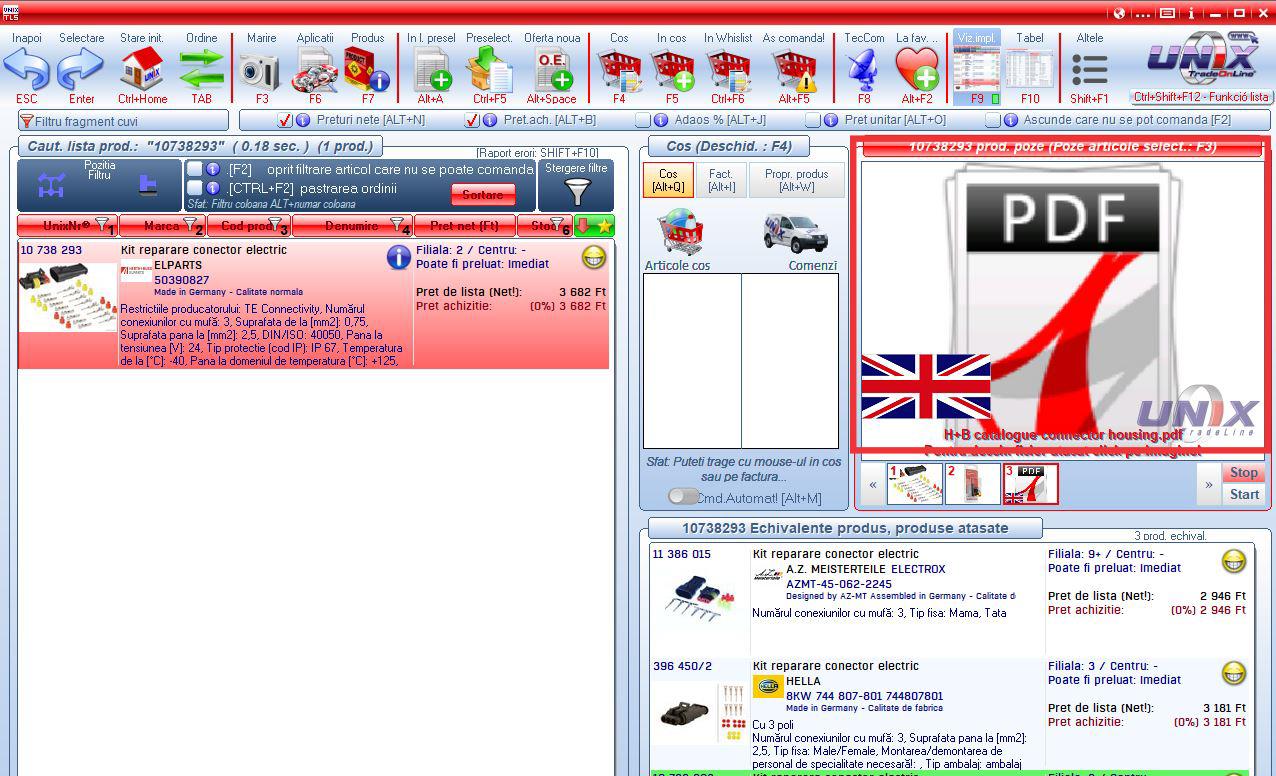Open Cod prod column filter

274,225
